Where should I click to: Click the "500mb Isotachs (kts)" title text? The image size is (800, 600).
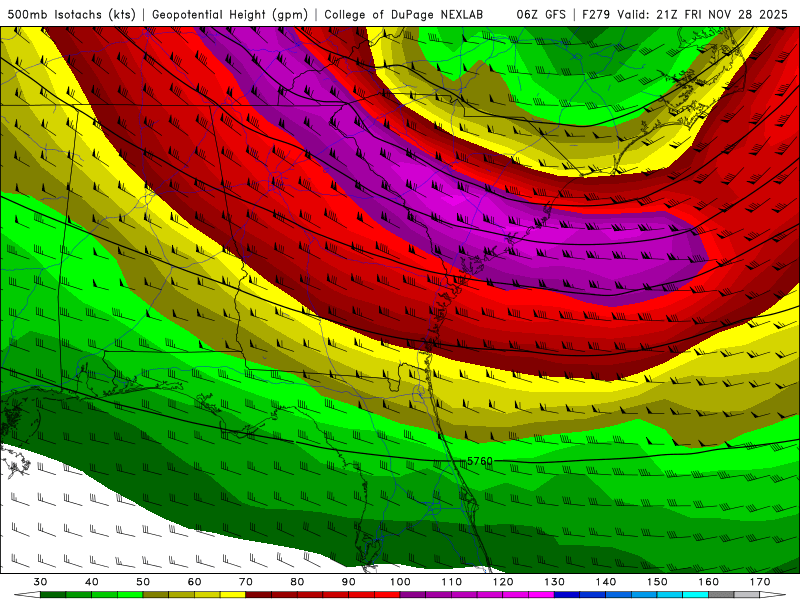pyautogui.click(x=71, y=14)
